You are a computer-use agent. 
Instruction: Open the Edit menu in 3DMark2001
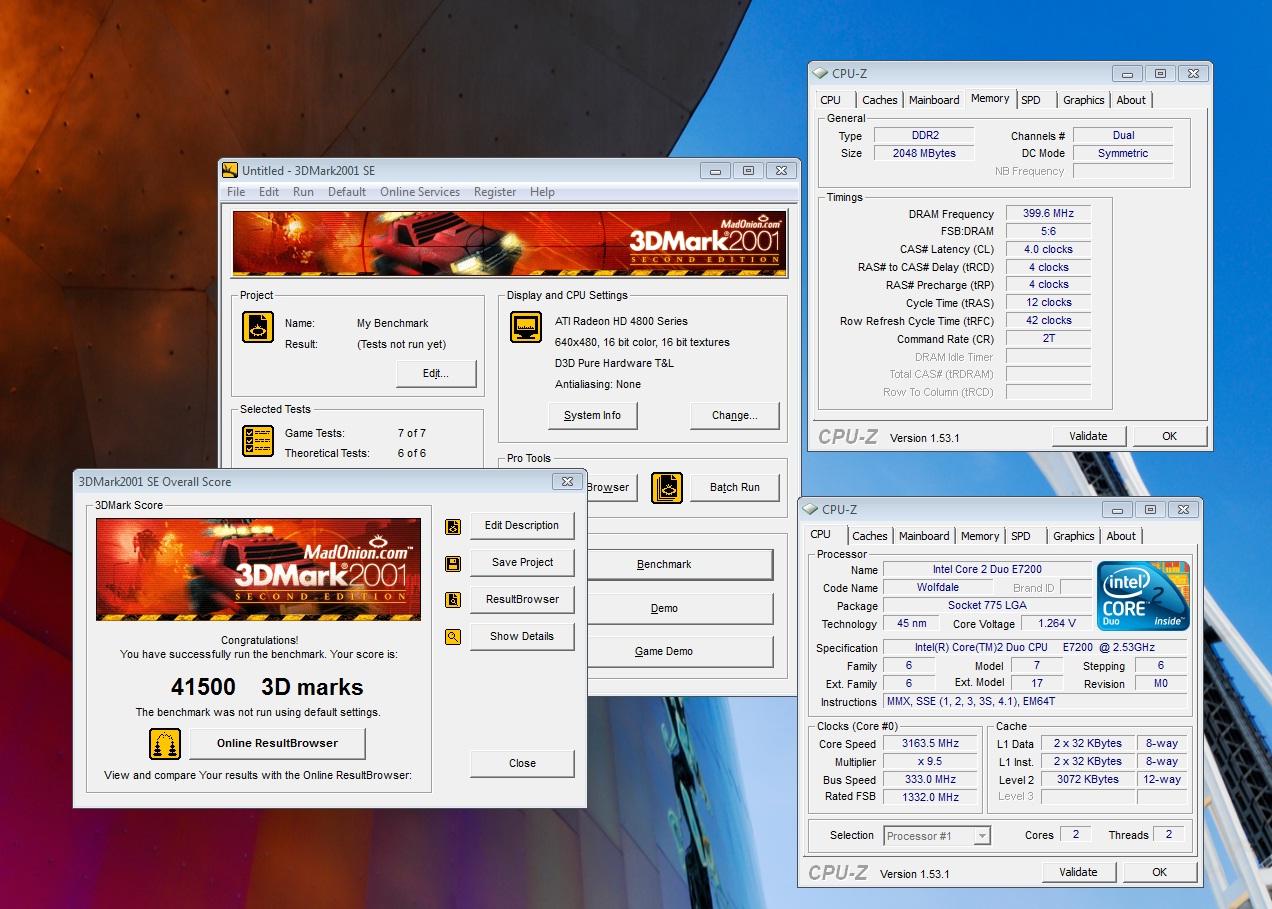click(x=269, y=192)
